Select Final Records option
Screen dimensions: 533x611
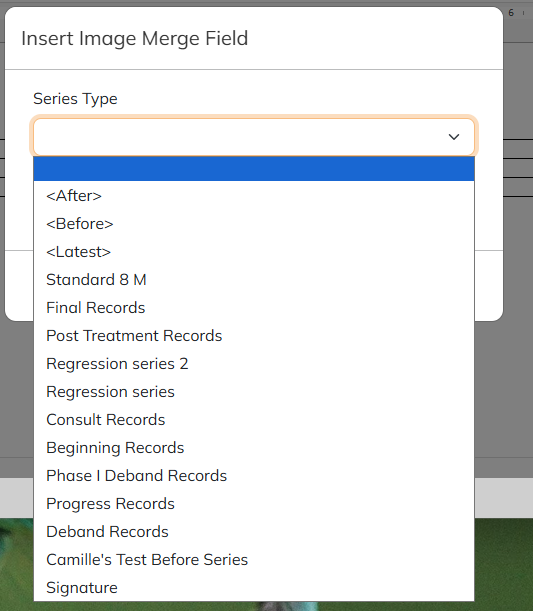point(254,308)
